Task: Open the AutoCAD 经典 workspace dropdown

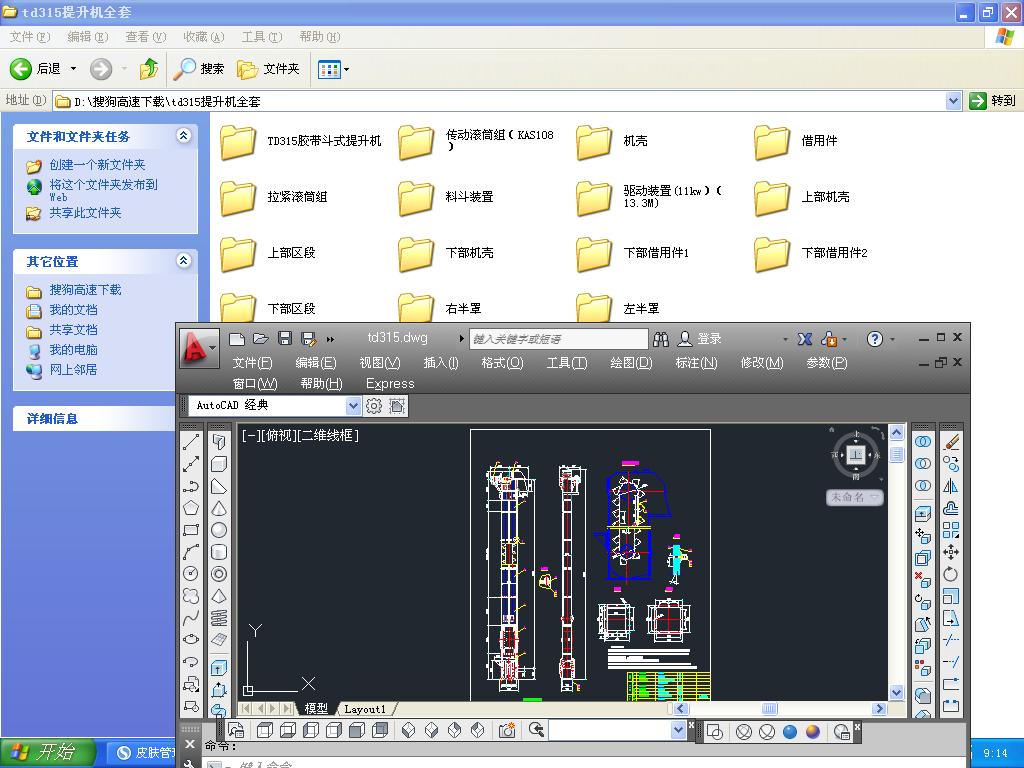Action: [x=353, y=406]
